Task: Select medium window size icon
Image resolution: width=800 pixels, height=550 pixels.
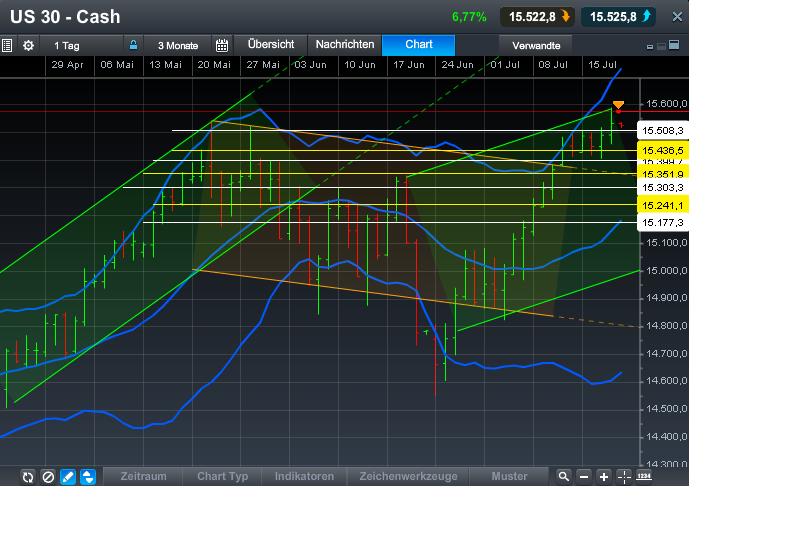Action: (661, 46)
